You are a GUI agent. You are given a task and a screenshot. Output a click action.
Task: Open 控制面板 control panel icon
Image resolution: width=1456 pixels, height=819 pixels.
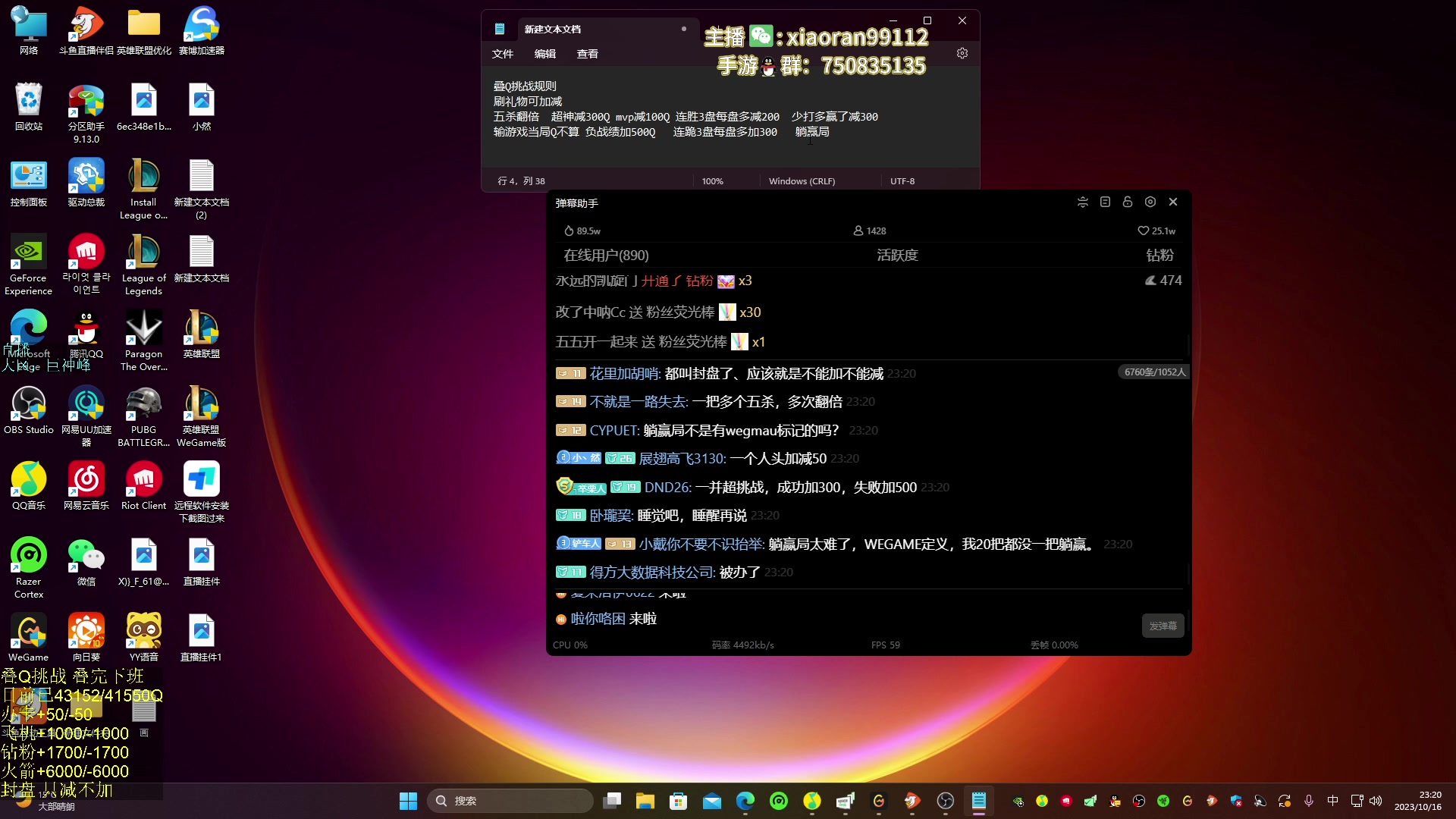[29, 182]
